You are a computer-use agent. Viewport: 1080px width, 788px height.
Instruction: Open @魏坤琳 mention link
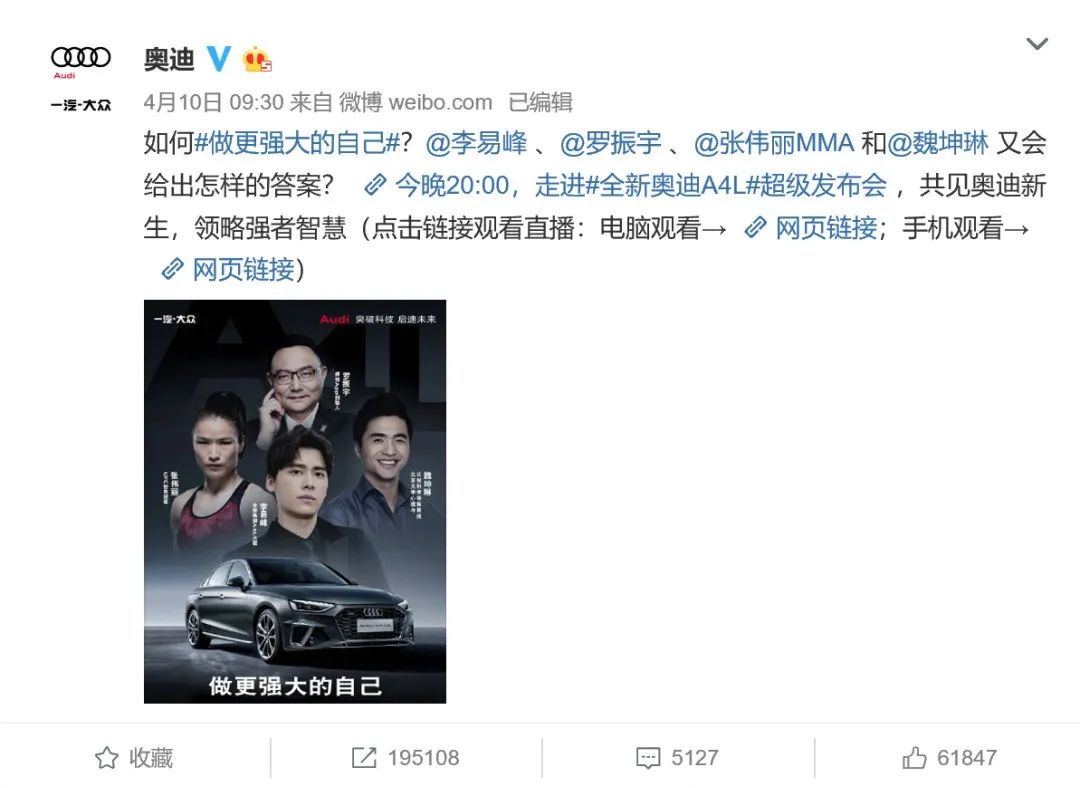click(x=937, y=143)
